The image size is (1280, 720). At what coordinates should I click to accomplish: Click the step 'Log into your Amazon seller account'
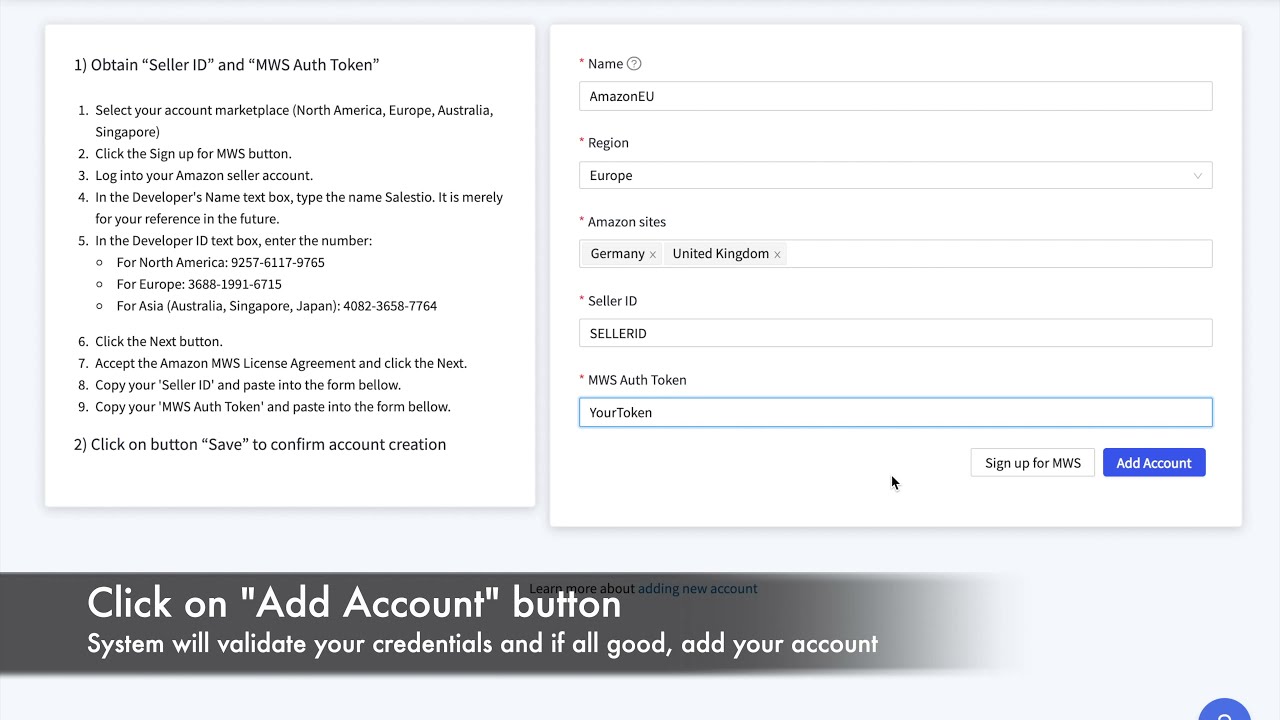(204, 175)
